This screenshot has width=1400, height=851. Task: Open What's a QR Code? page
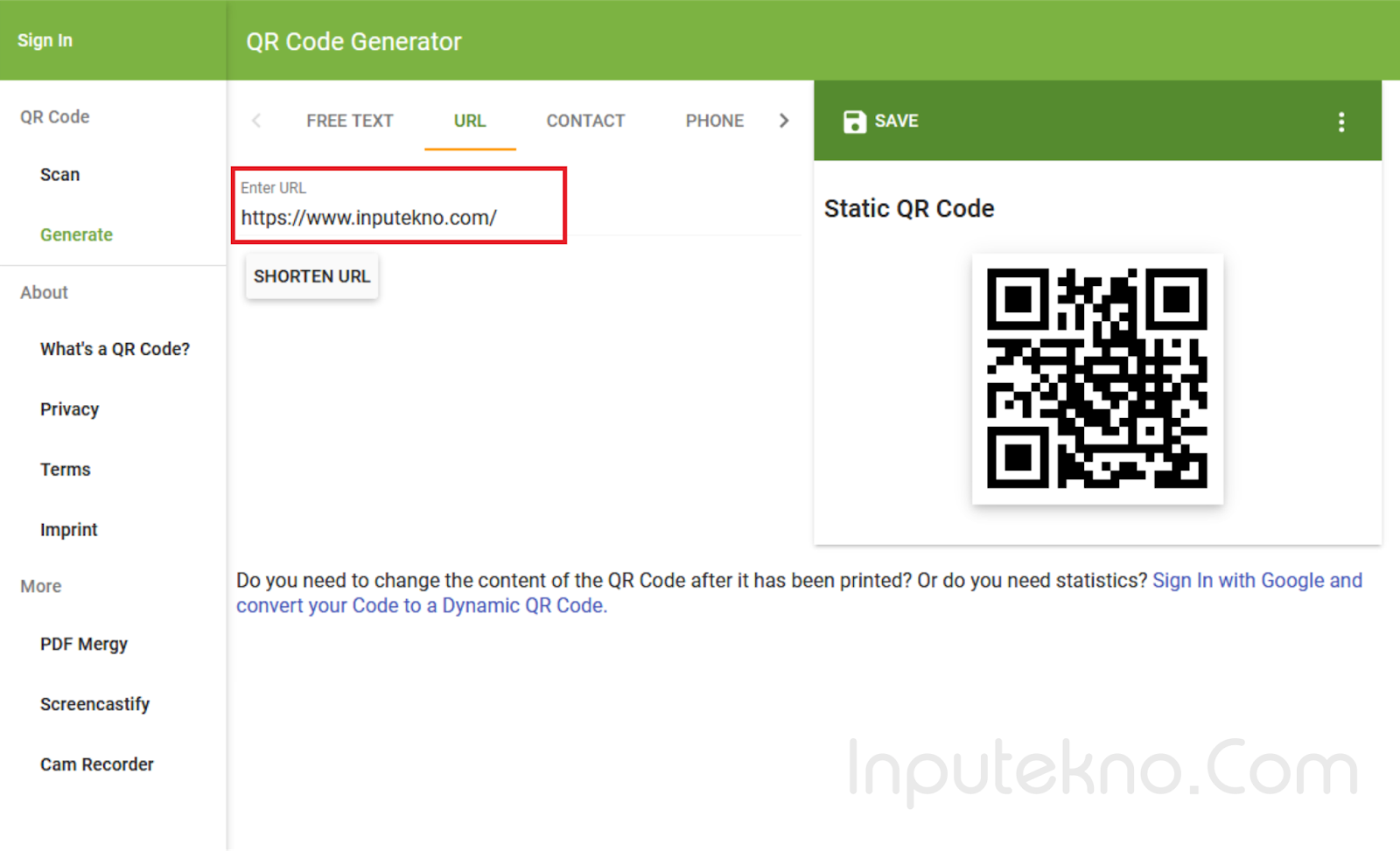[x=115, y=349]
